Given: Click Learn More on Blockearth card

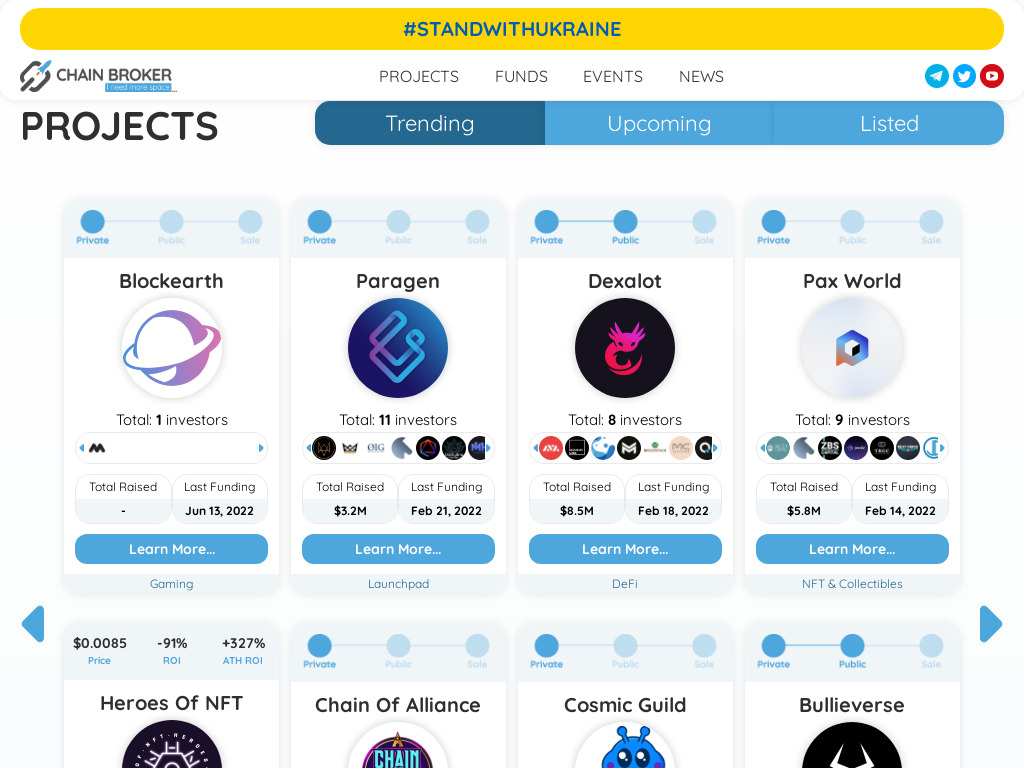Looking at the screenshot, I should (172, 549).
